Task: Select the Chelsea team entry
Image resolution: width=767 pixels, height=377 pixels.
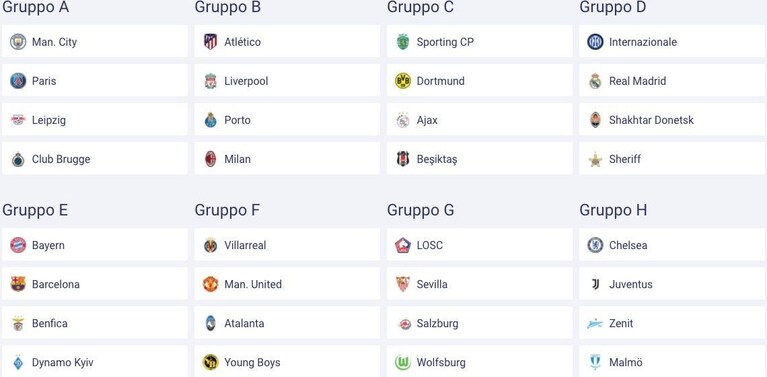Action: (672, 245)
